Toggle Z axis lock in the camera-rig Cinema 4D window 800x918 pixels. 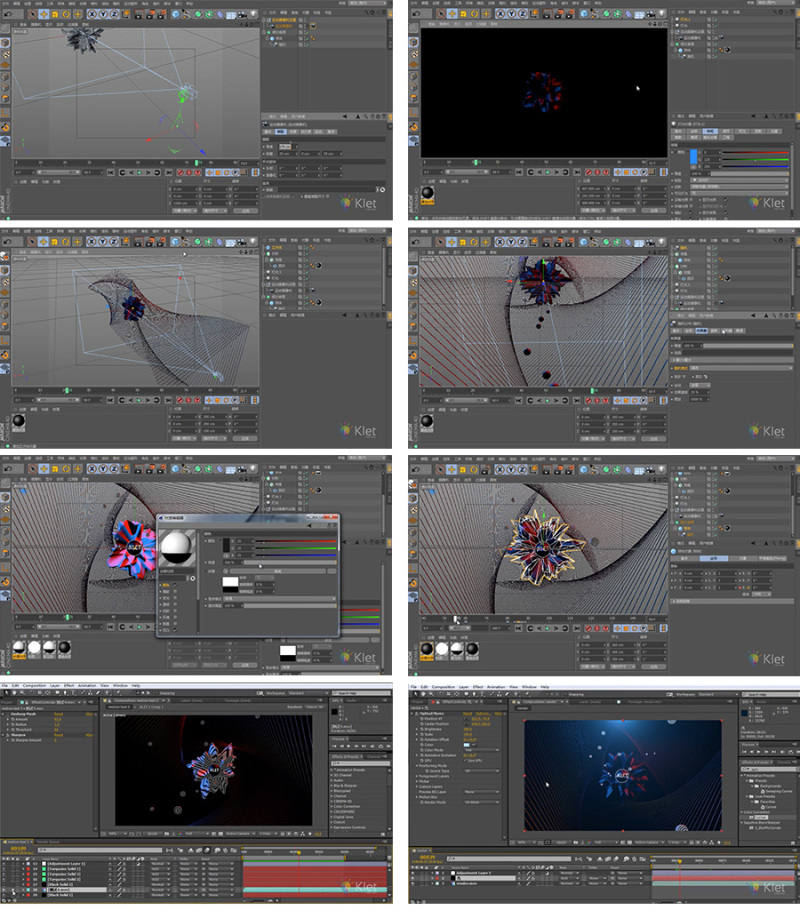(x=114, y=13)
